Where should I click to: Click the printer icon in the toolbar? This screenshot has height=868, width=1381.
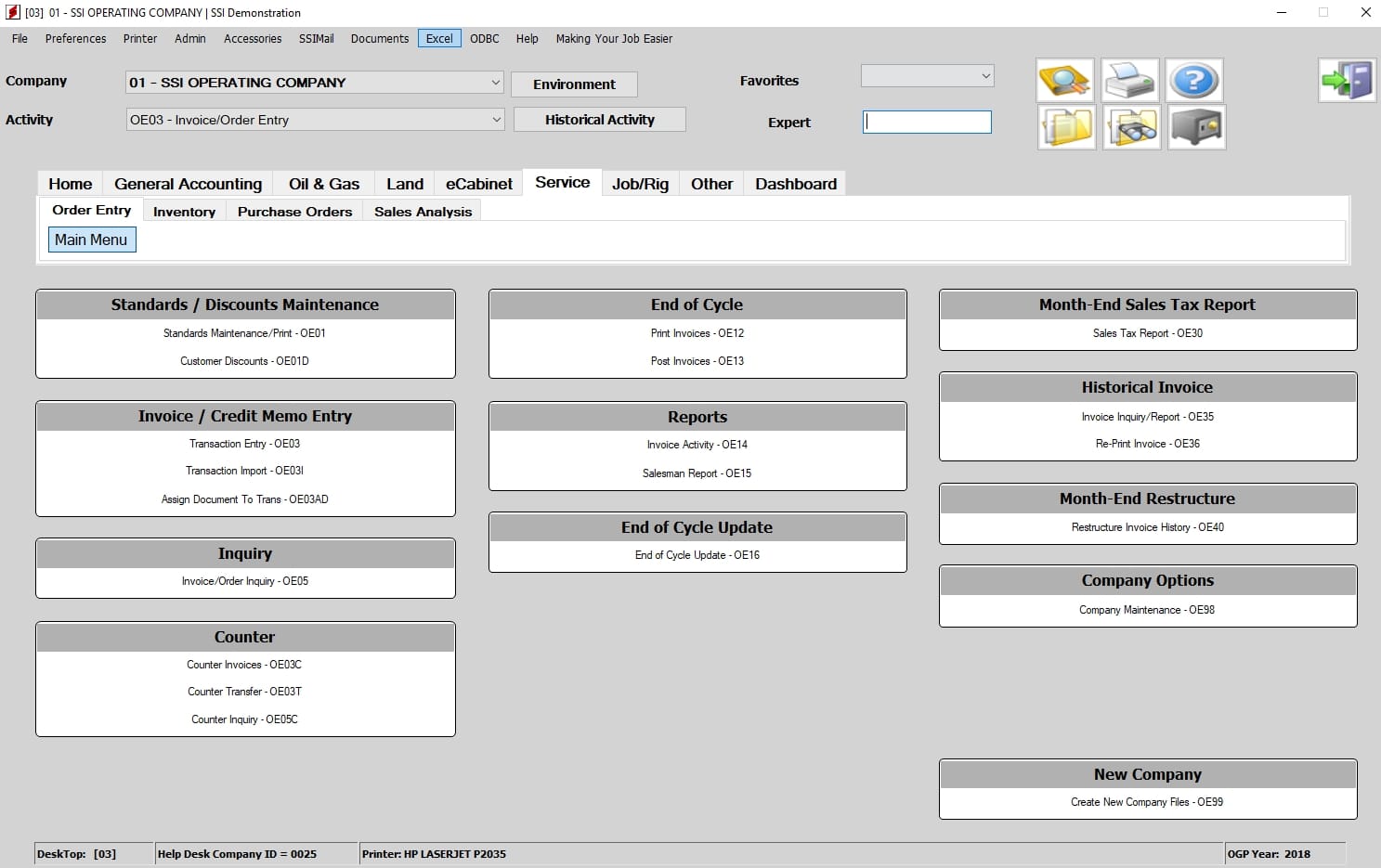1129,80
